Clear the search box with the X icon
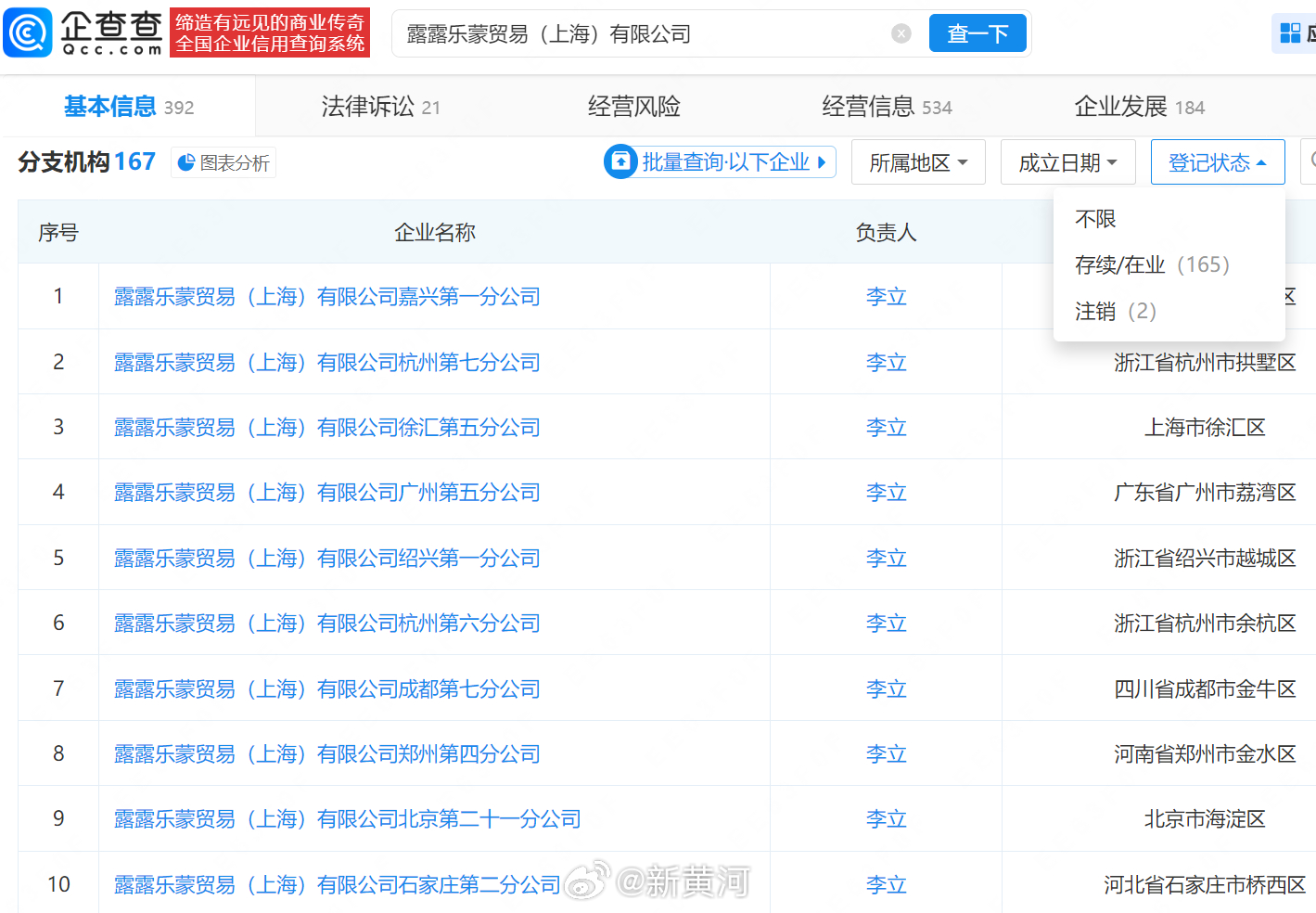Image resolution: width=1316 pixels, height=913 pixels. [x=901, y=33]
